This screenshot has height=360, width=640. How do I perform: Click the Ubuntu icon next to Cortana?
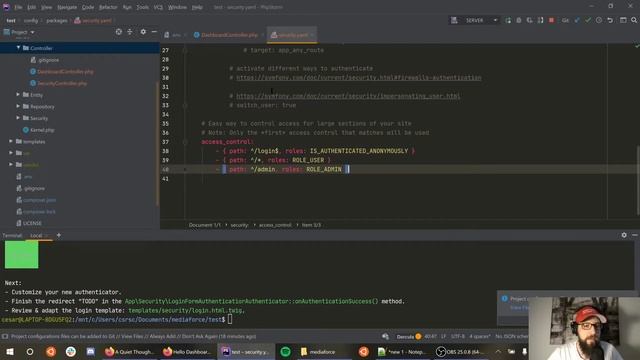click(51, 351)
